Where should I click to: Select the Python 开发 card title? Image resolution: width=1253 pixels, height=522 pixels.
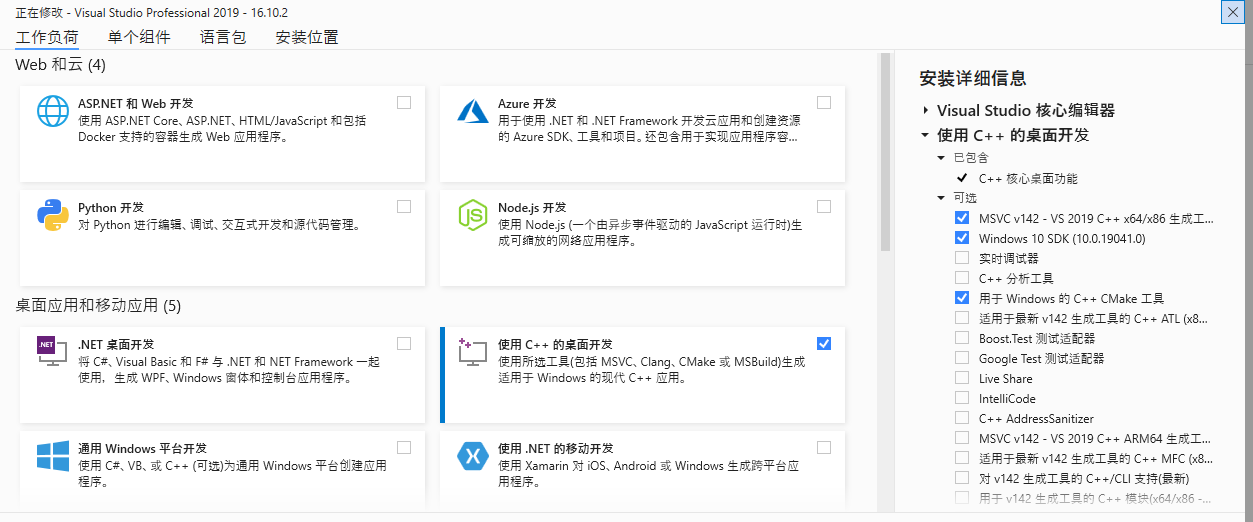(x=111, y=208)
